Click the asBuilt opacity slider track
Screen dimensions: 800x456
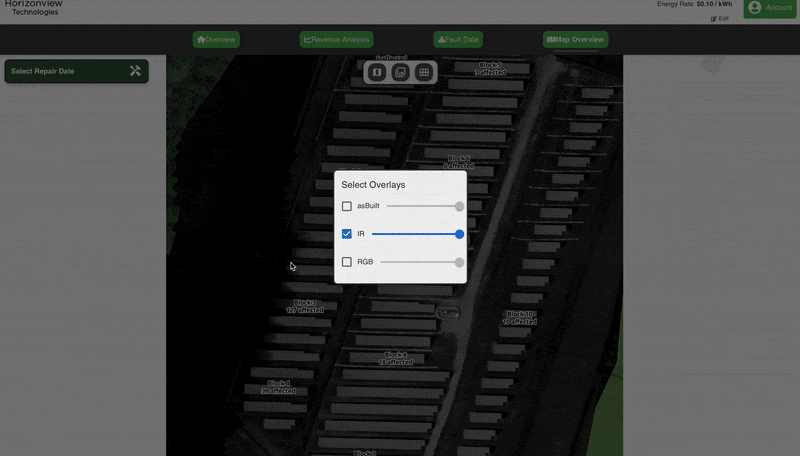click(420, 206)
